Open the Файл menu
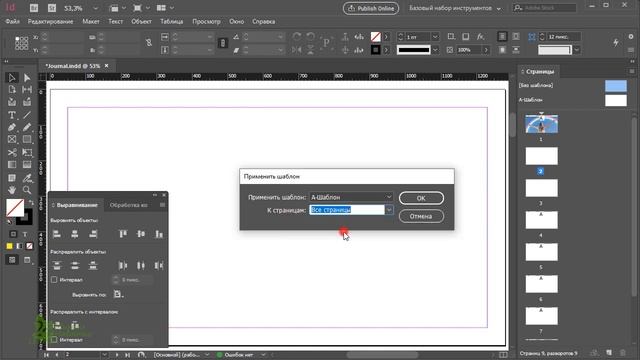 pos(13,21)
